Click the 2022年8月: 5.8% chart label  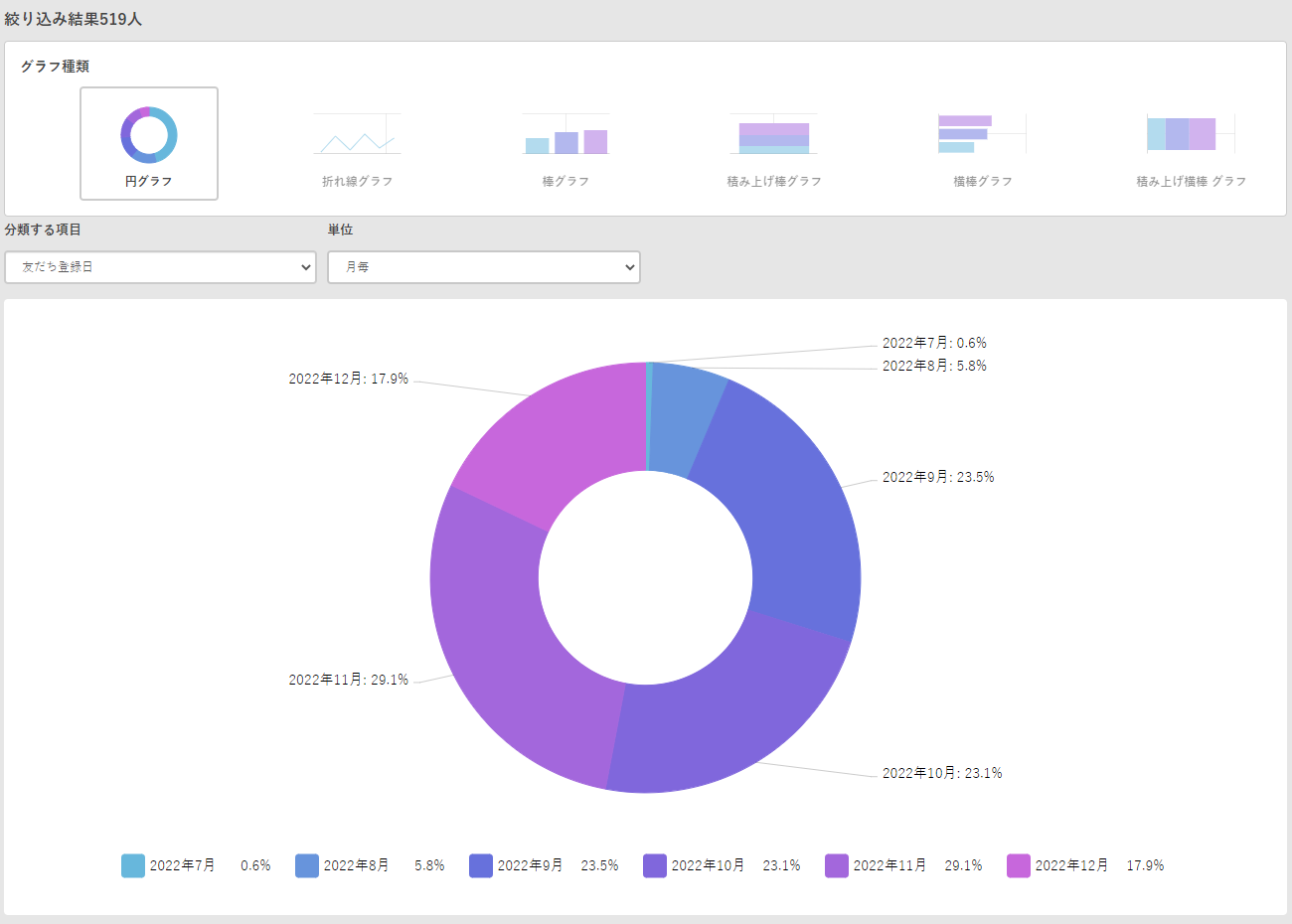point(934,366)
